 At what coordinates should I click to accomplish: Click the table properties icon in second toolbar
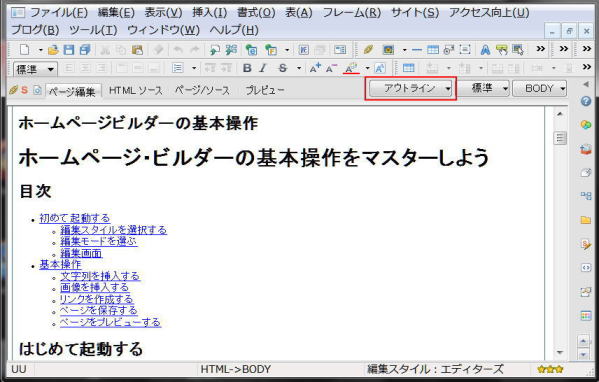(408, 68)
